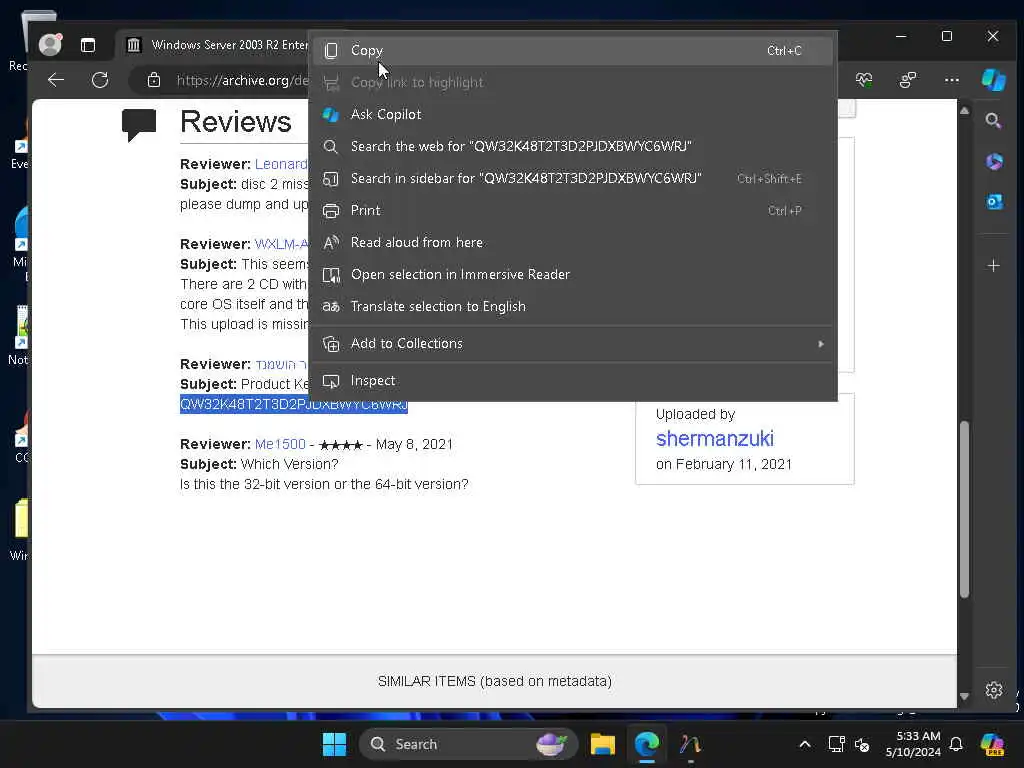Click the page scrollbar up arrow

coord(964,111)
